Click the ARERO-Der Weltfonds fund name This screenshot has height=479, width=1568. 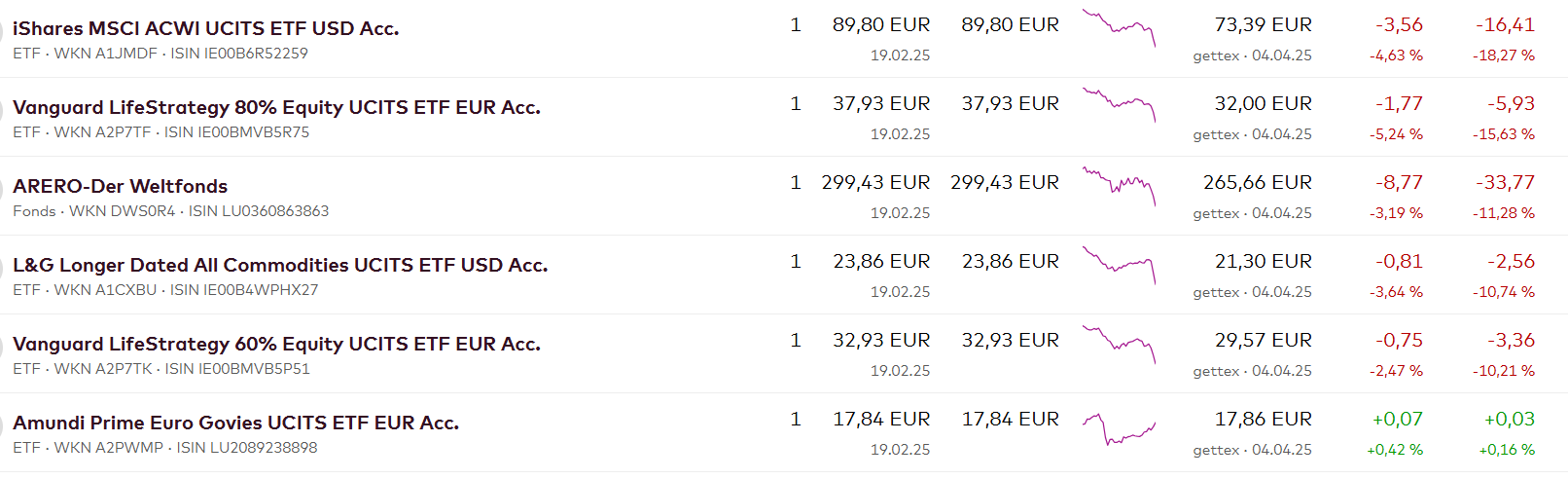pos(120,186)
